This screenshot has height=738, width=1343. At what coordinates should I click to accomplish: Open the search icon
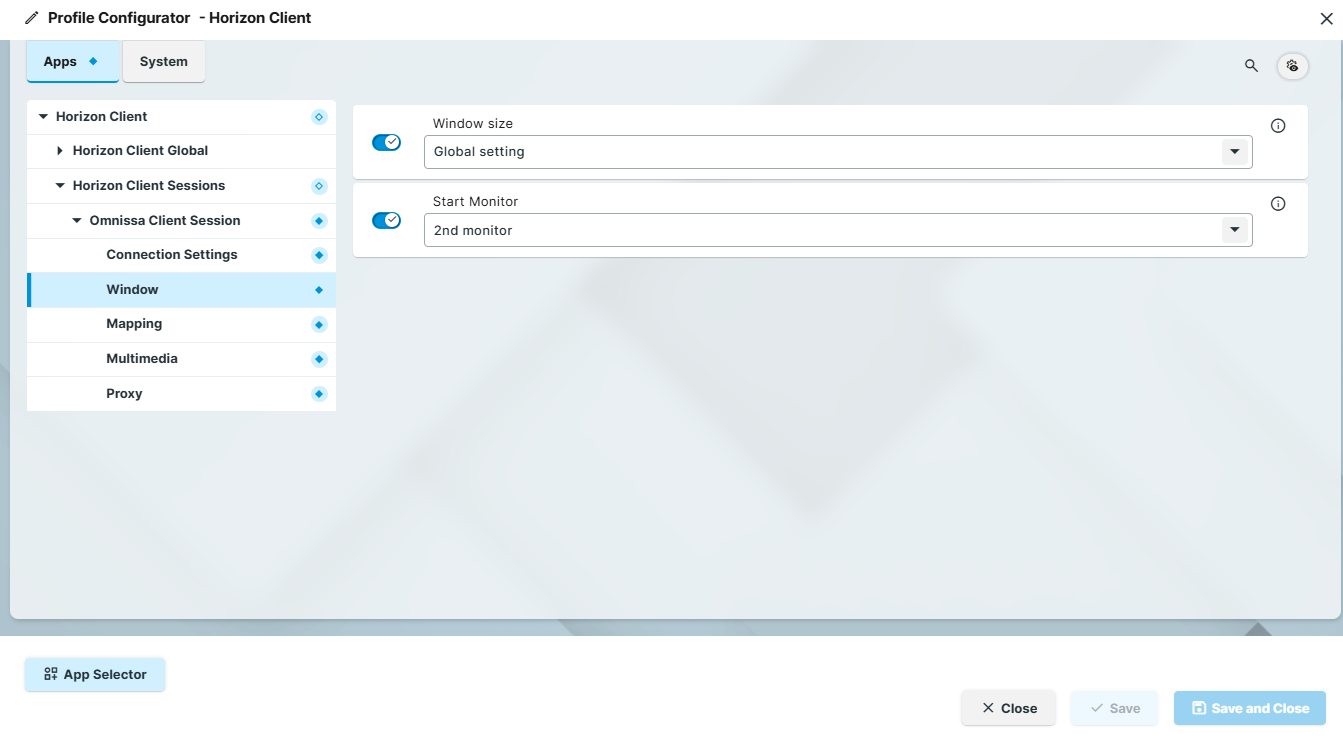coord(1251,65)
